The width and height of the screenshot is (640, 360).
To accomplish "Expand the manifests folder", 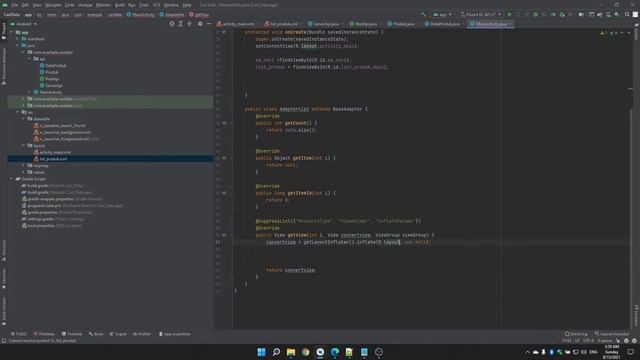I will [x=18, y=39].
